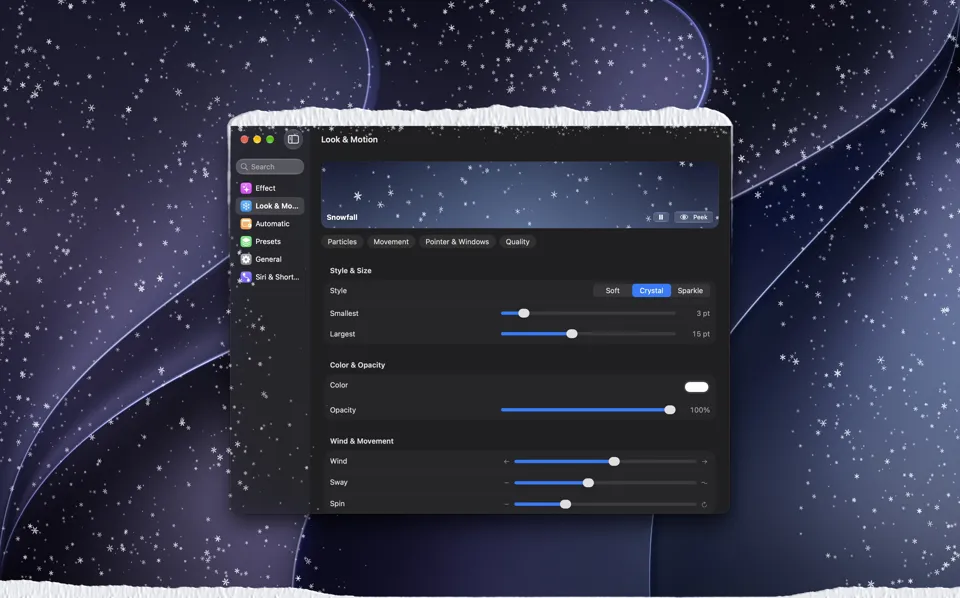Click the 'Wind & Movement' heading
960x598 pixels.
tap(362, 441)
